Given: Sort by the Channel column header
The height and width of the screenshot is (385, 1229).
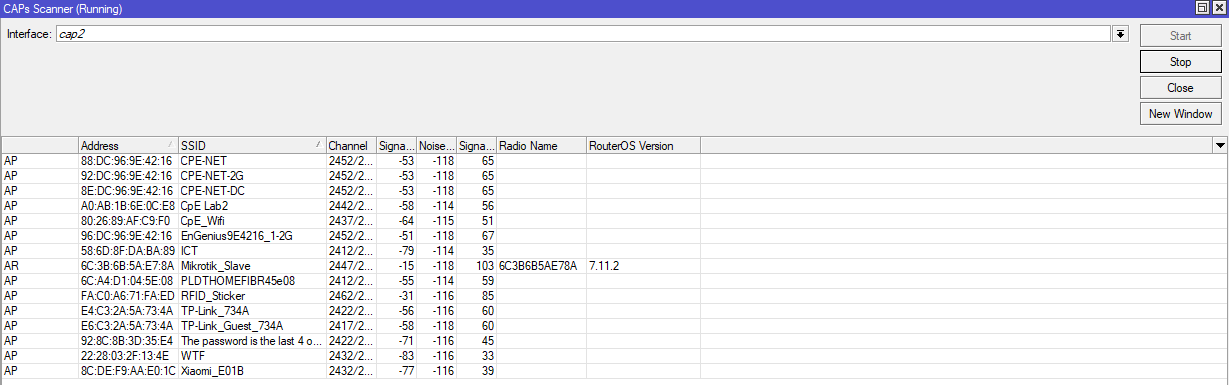Looking at the screenshot, I should 351,146.
